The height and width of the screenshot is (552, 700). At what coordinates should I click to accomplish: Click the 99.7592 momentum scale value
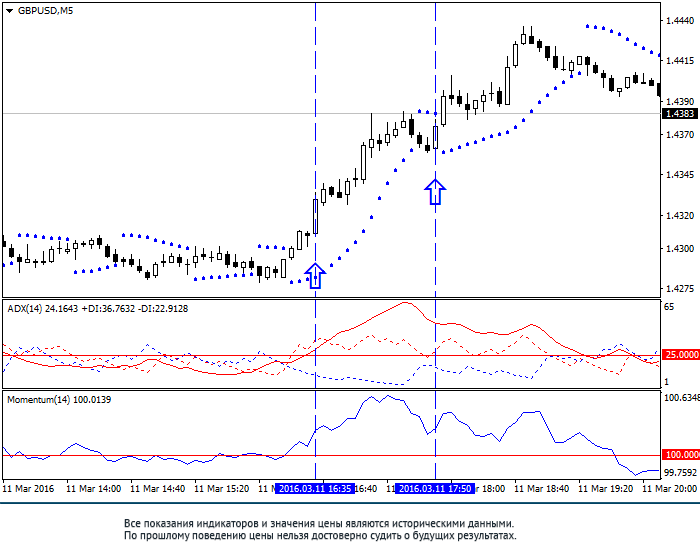[x=680, y=473]
